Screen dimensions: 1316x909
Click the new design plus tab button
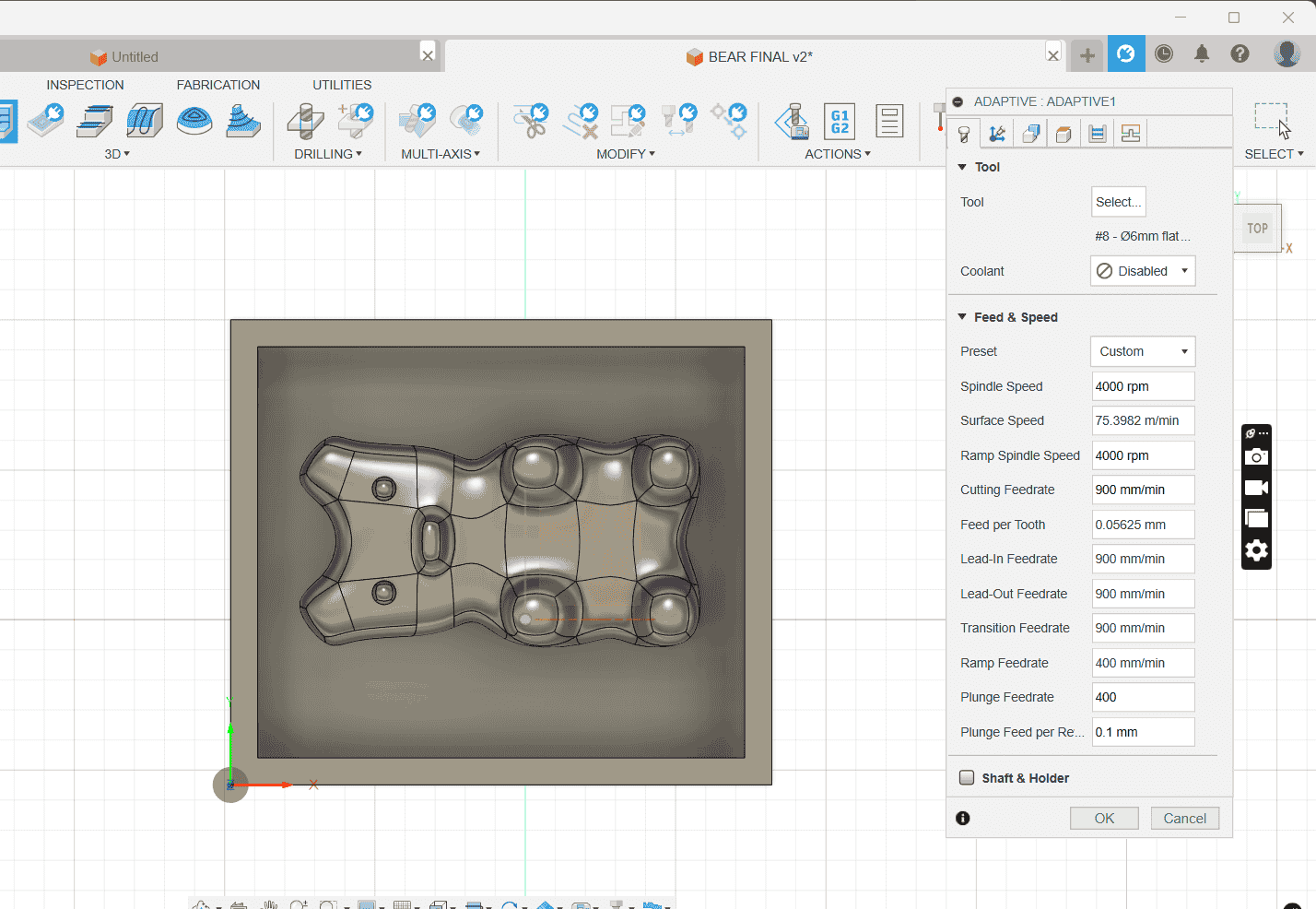(x=1087, y=55)
